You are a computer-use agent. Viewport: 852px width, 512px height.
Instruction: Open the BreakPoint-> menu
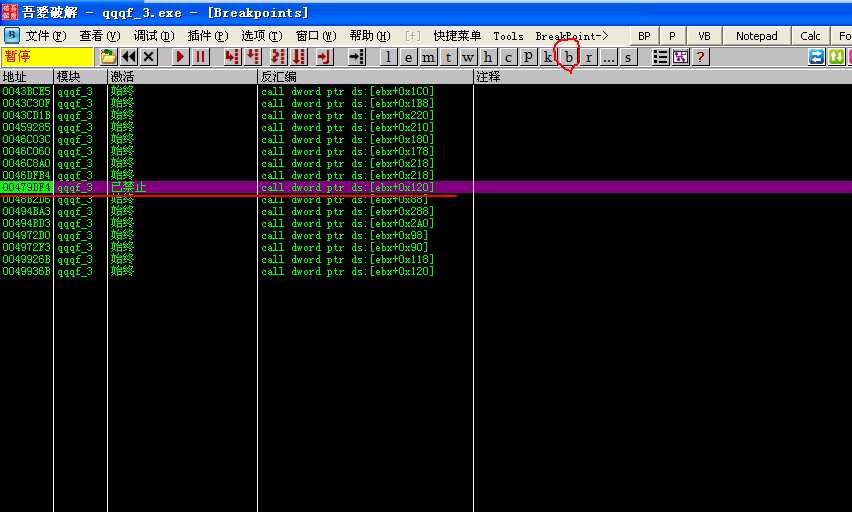tap(572, 36)
